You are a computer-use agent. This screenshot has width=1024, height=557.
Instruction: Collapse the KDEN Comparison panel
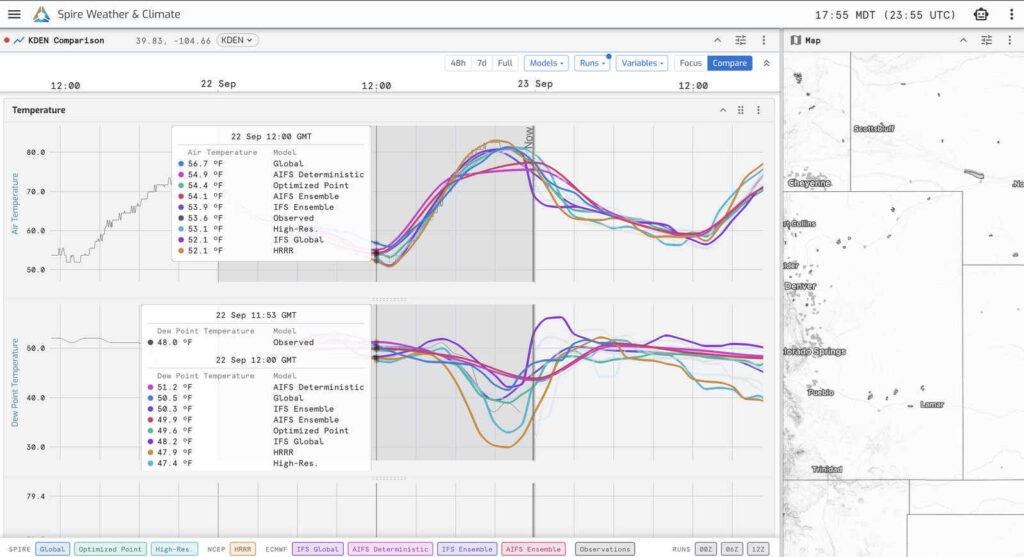tap(718, 40)
